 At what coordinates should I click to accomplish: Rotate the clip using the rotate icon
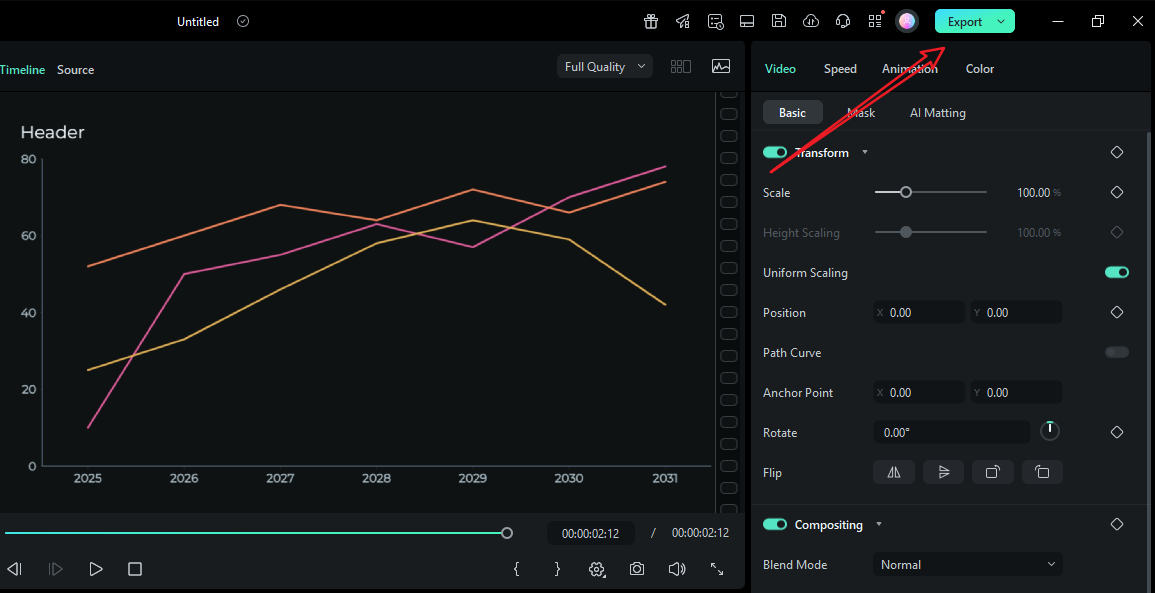(1049, 429)
